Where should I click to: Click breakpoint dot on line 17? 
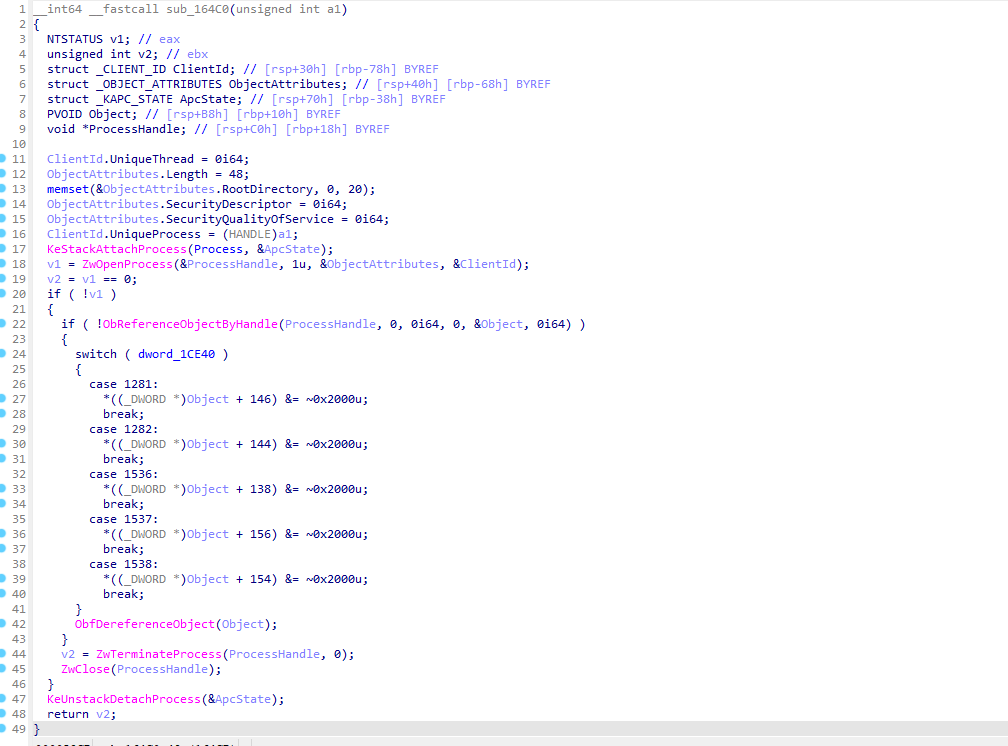pos(5,249)
